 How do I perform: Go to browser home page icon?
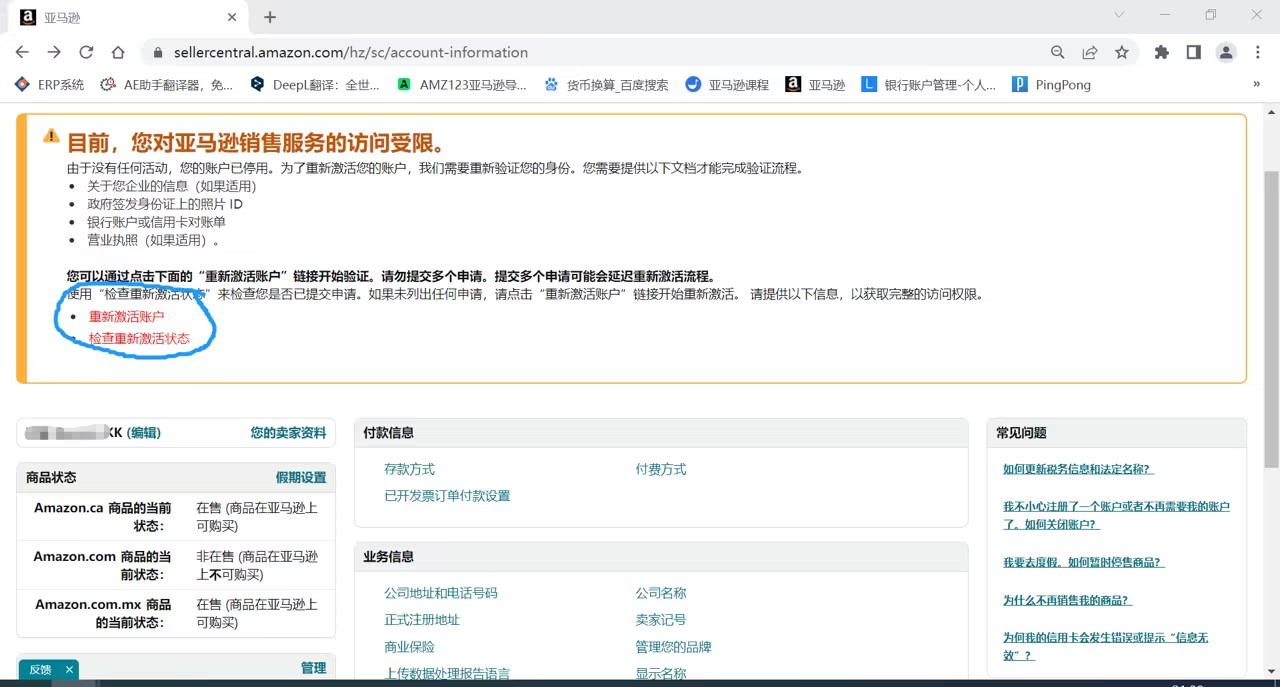pos(118,52)
